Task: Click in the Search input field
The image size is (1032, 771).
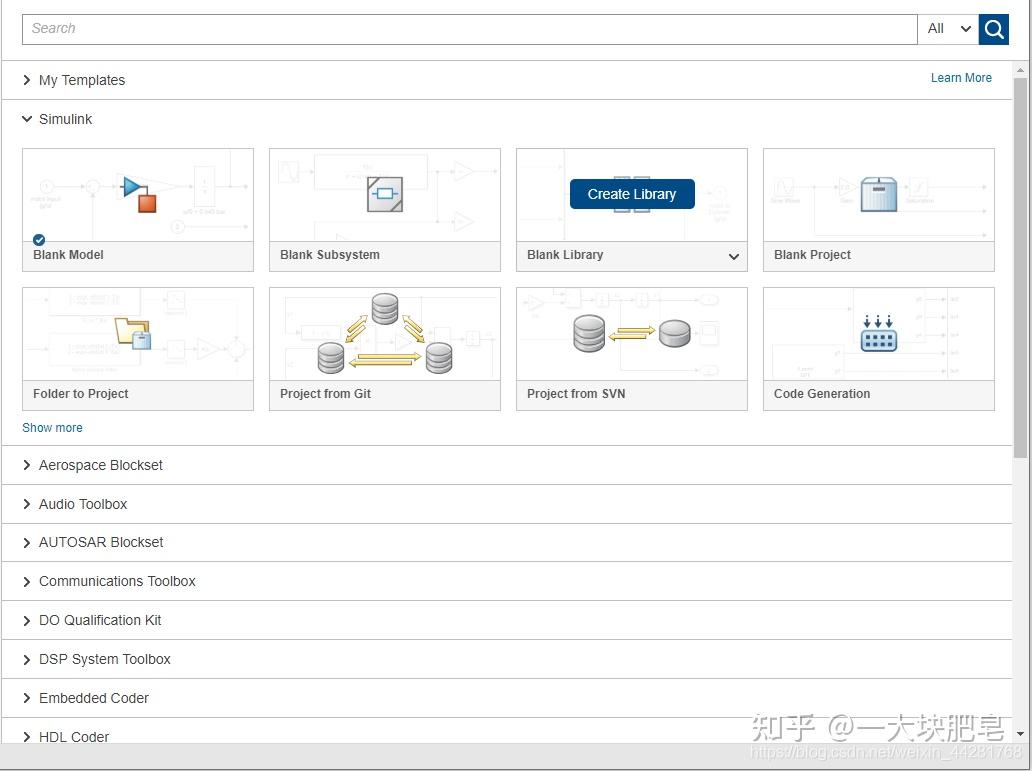Action: (x=469, y=29)
